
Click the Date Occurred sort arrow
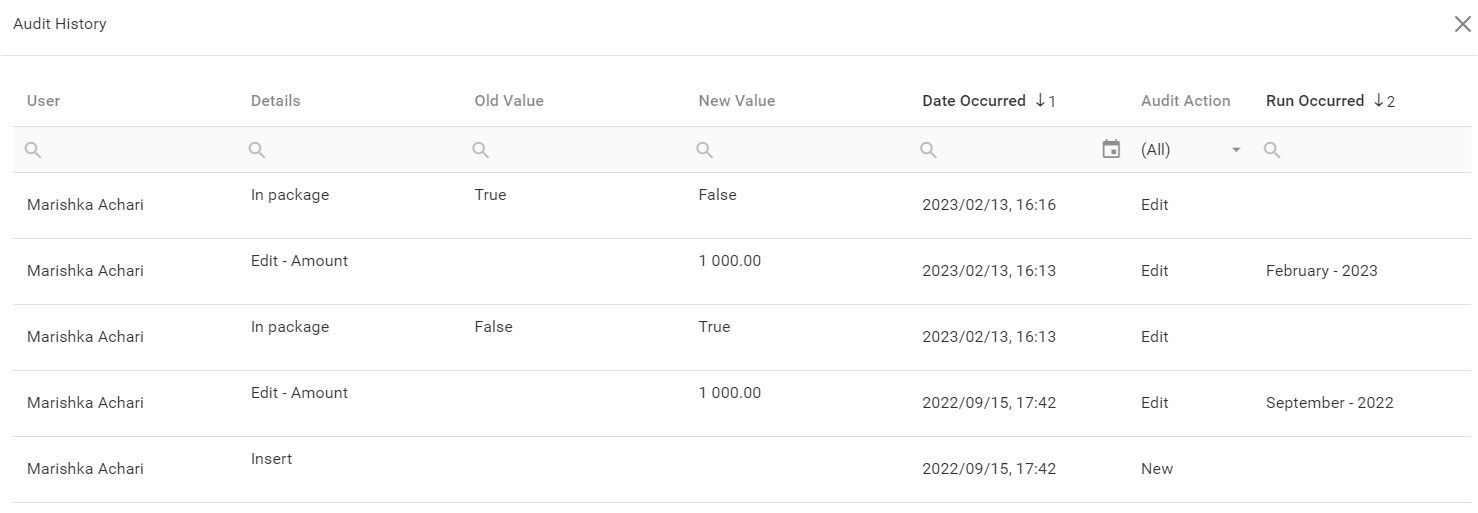coord(1041,100)
